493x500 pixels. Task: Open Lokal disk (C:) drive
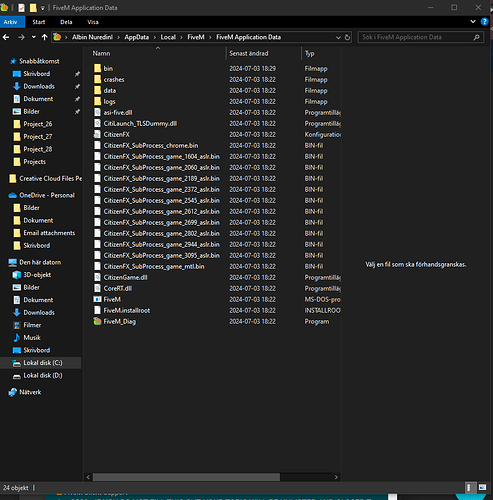[43, 363]
